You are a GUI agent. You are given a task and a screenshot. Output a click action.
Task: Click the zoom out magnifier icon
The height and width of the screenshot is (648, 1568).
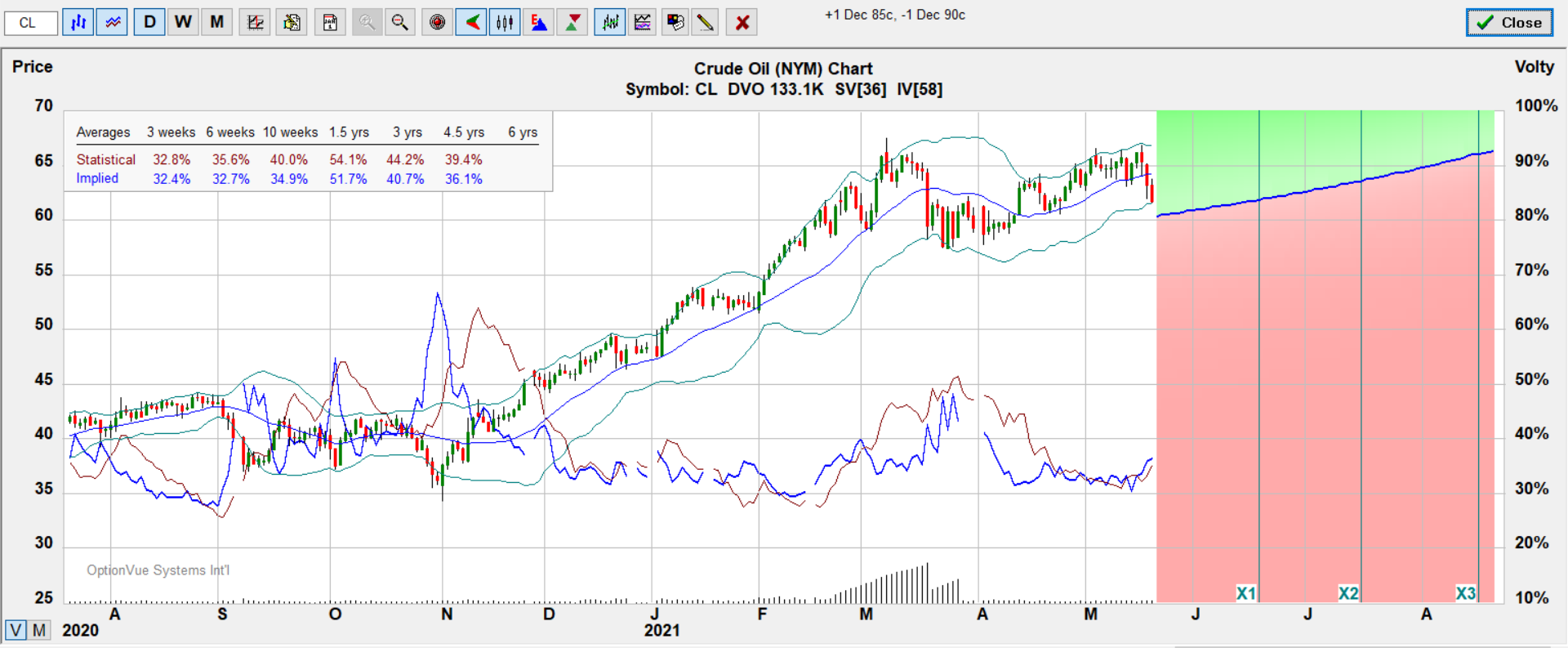[399, 22]
